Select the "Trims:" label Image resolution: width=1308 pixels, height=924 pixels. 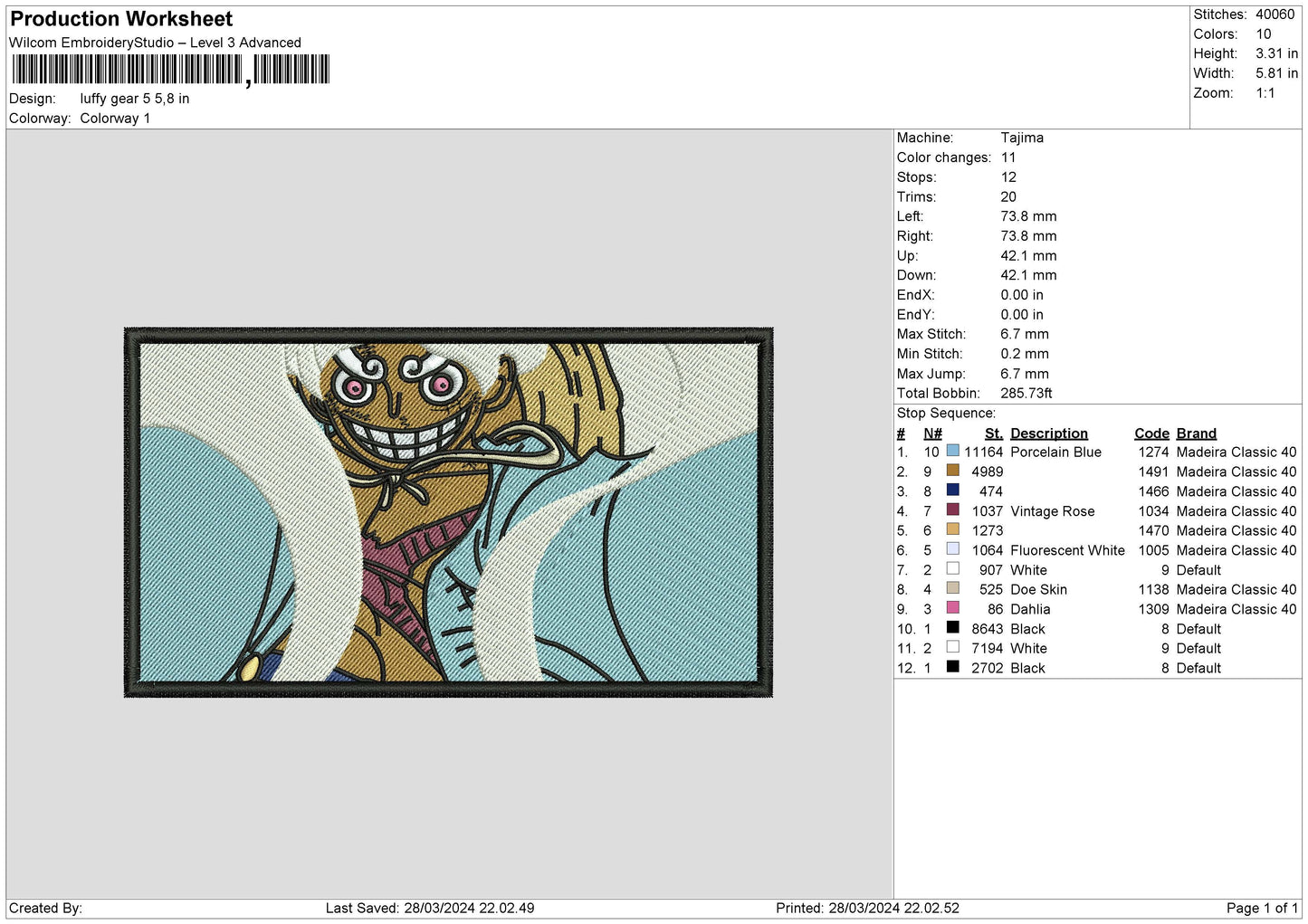917,197
